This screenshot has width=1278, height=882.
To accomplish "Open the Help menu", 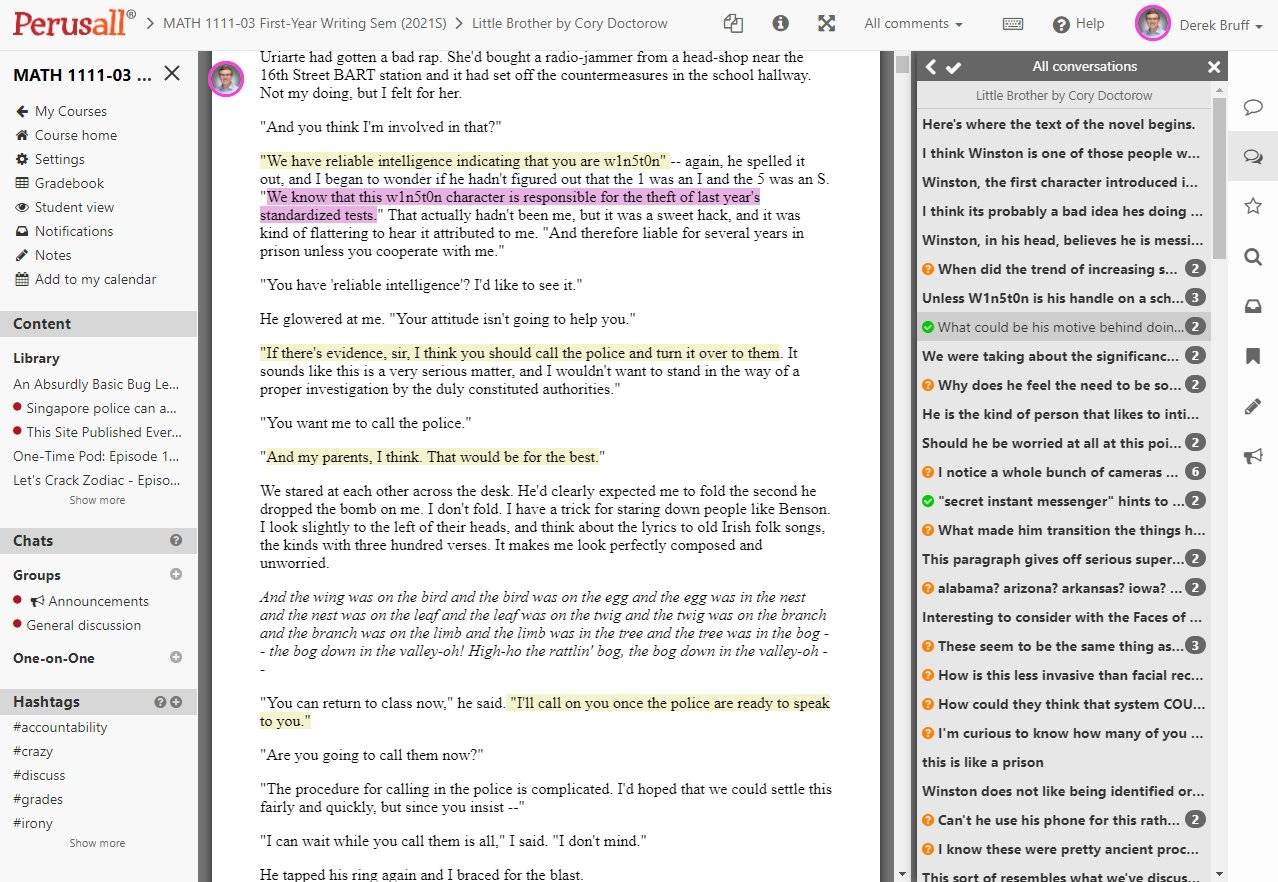I will tap(1079, 24).
